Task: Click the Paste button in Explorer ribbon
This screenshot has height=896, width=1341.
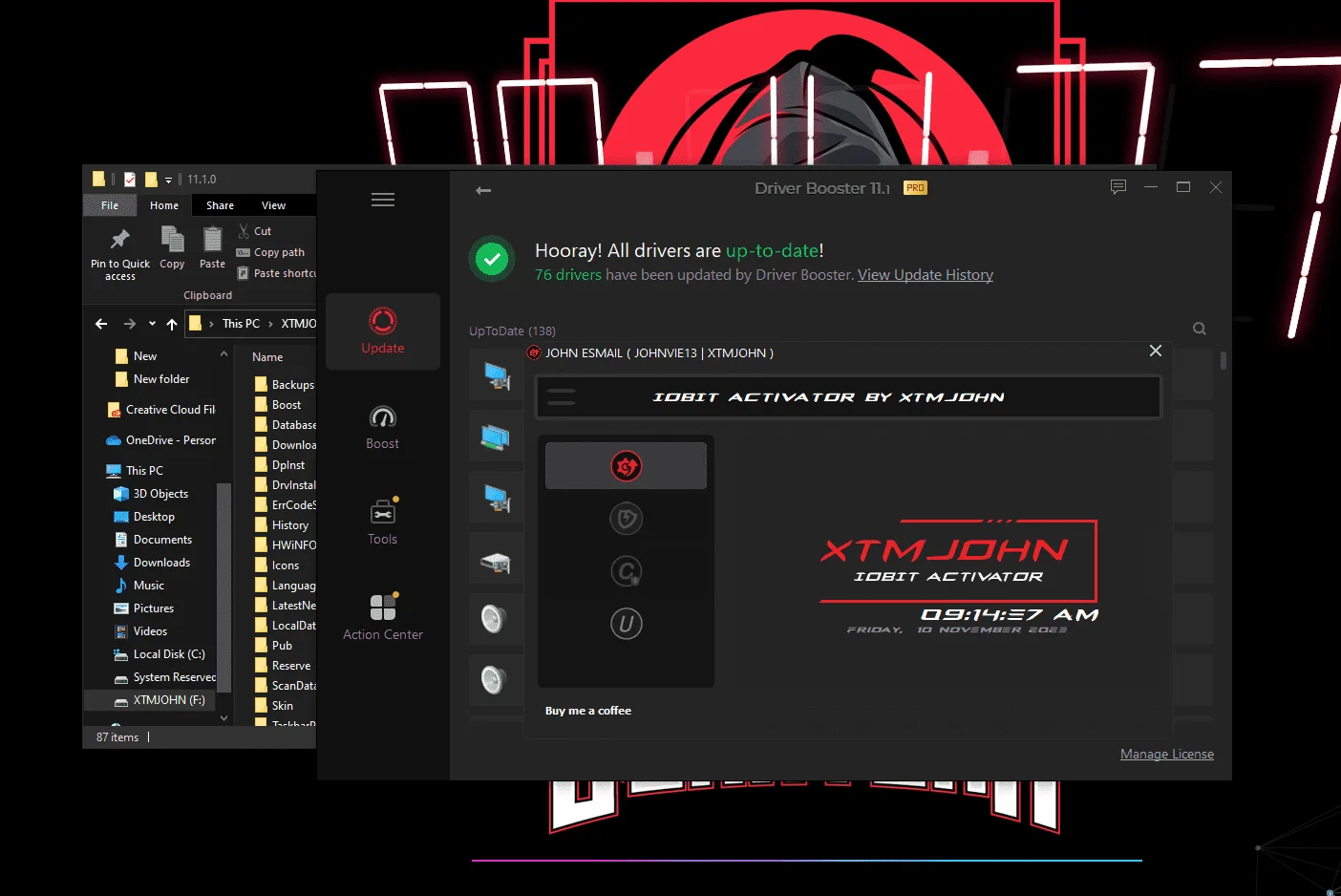Action: [x=212, y=248]
